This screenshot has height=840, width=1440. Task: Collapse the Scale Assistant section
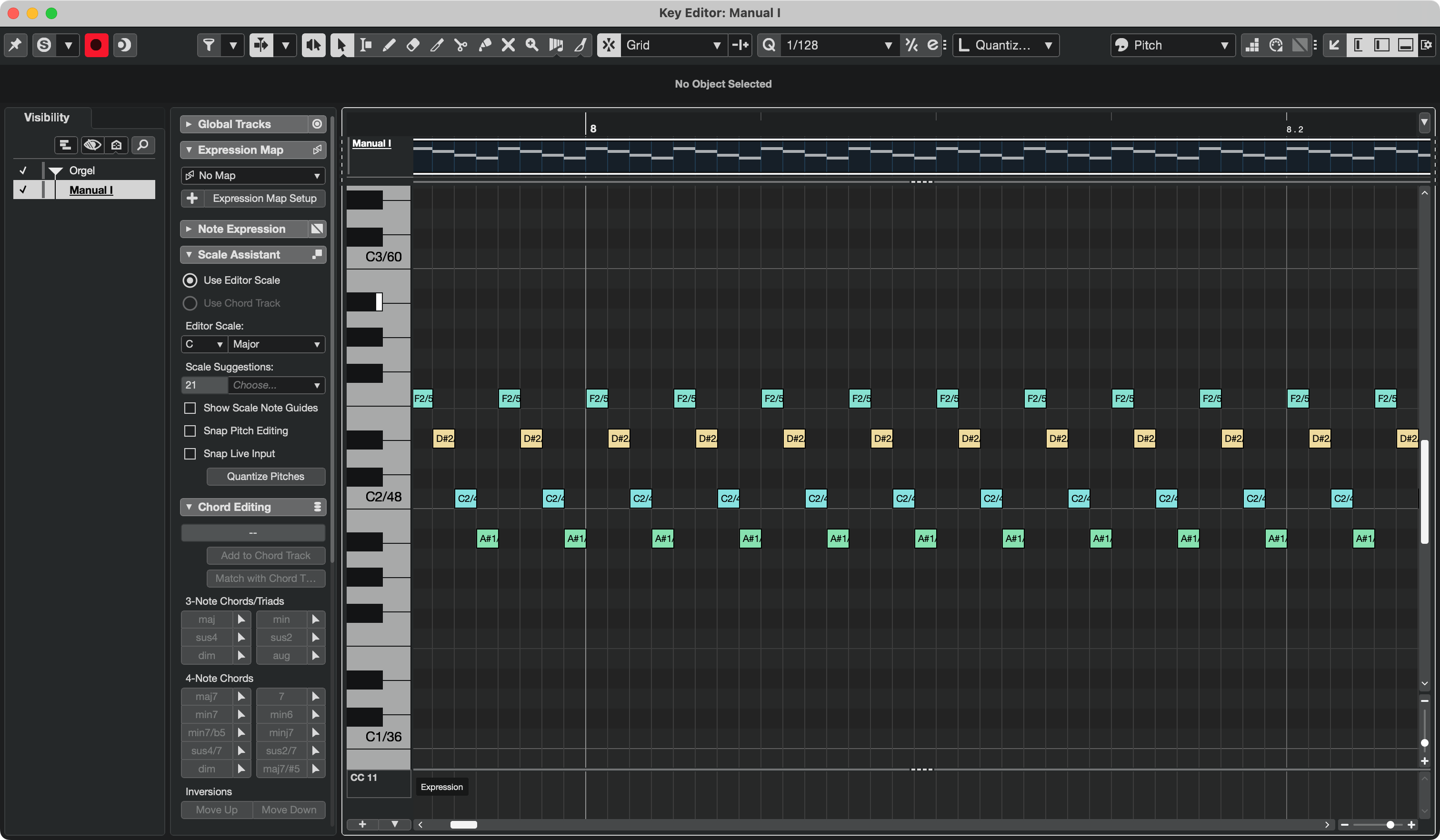[x=189, y=254]
